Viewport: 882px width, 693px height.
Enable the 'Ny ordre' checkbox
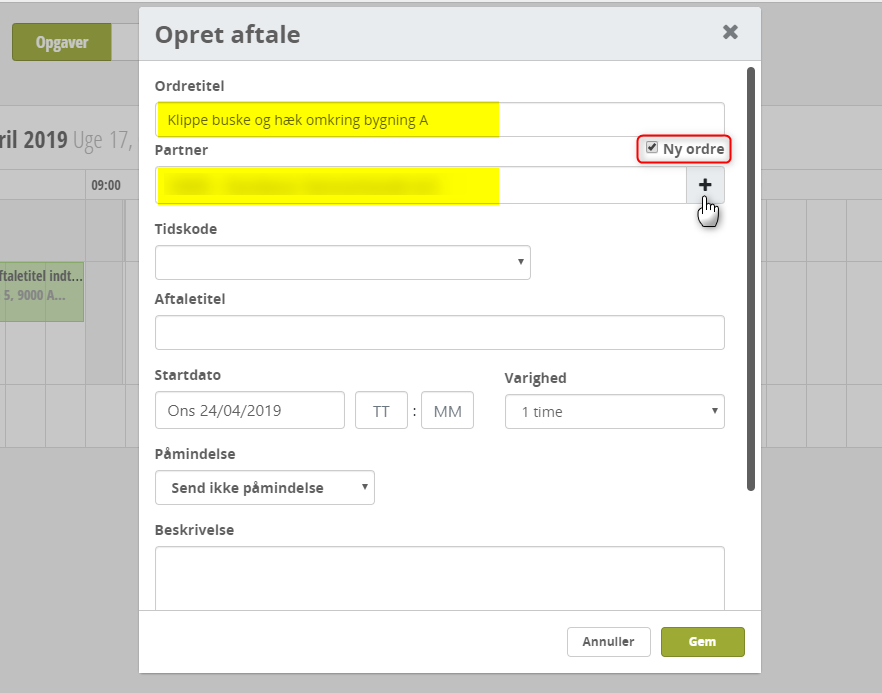point(652,148)
